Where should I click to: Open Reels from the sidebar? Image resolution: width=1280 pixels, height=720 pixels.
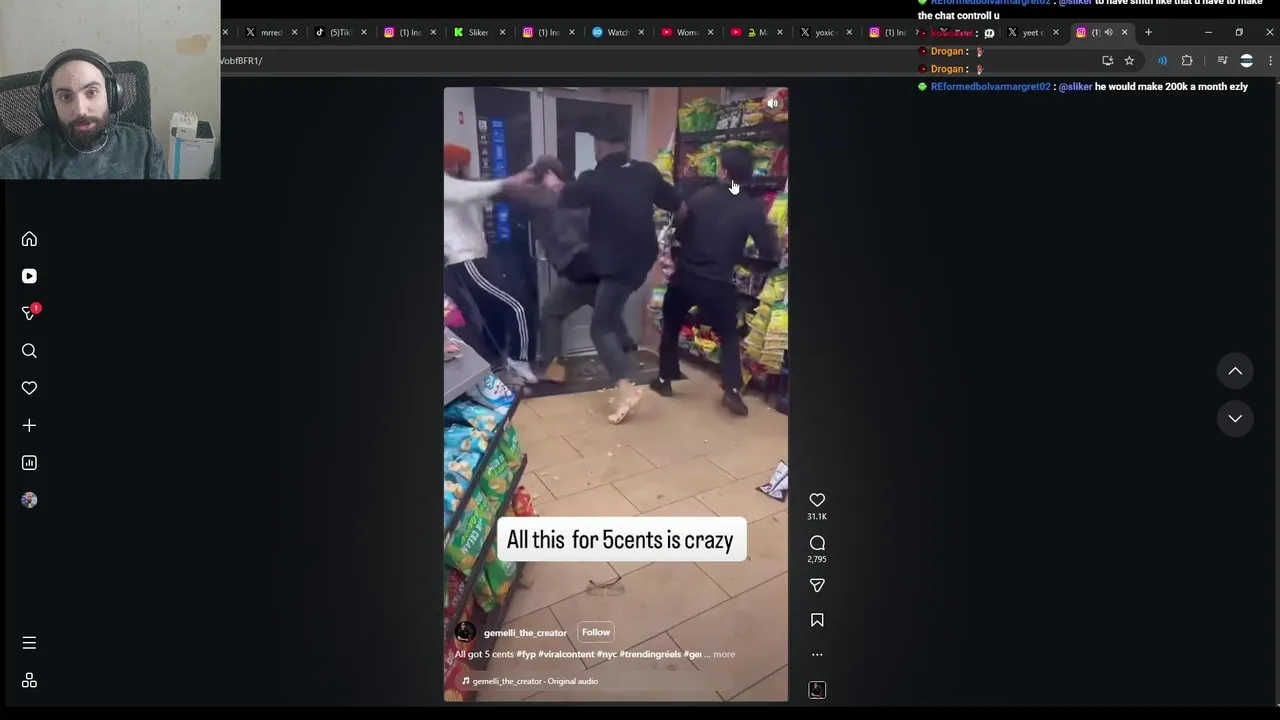(x=29, y=276)
